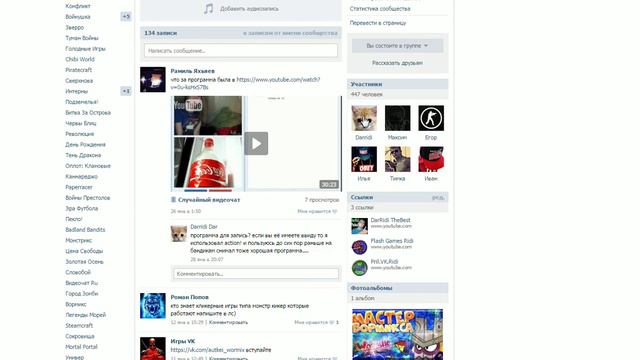Click the 447 человек members count
Viewport: 640px width, 360px height.
[x=367, y=94]
